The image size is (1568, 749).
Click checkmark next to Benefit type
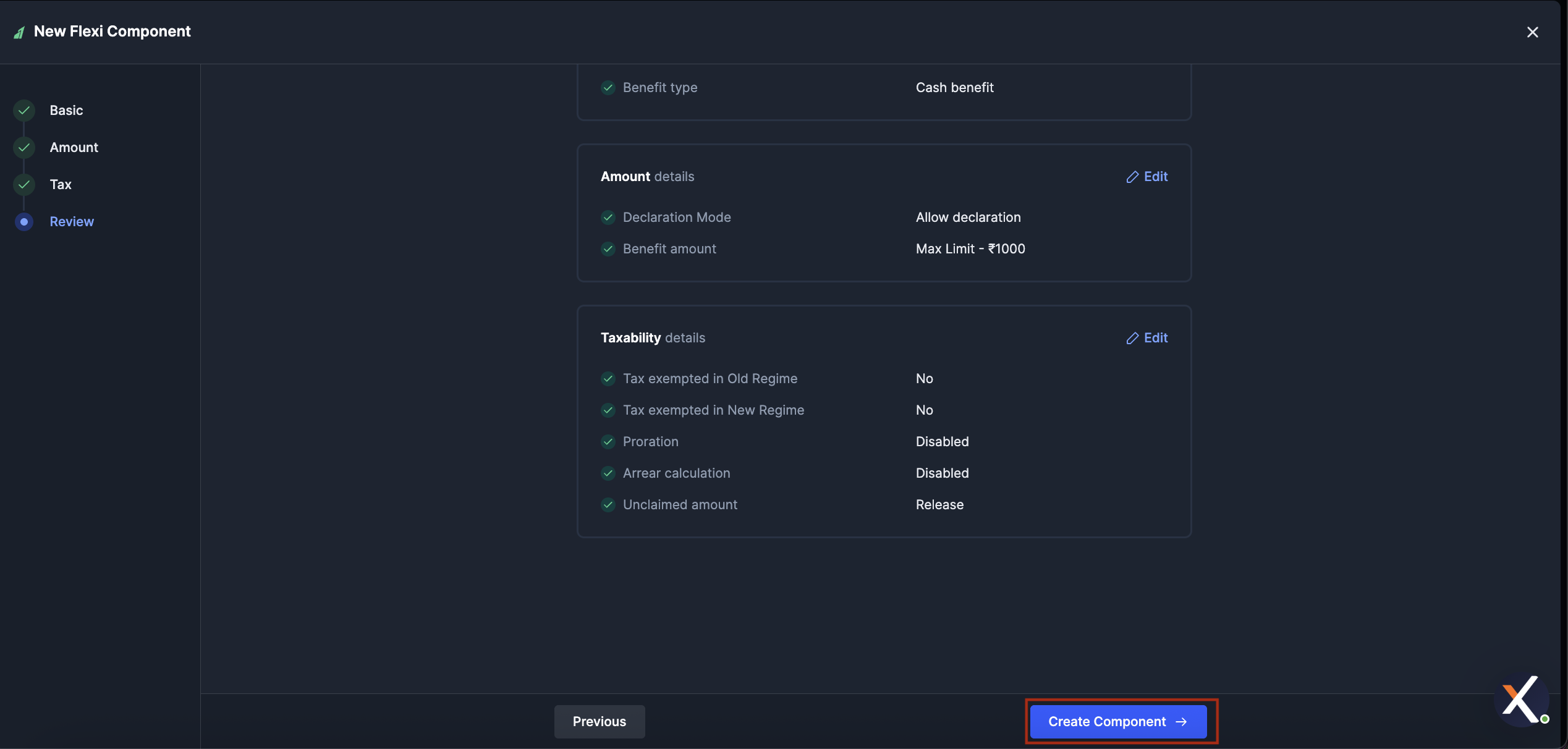pos(608,88)
